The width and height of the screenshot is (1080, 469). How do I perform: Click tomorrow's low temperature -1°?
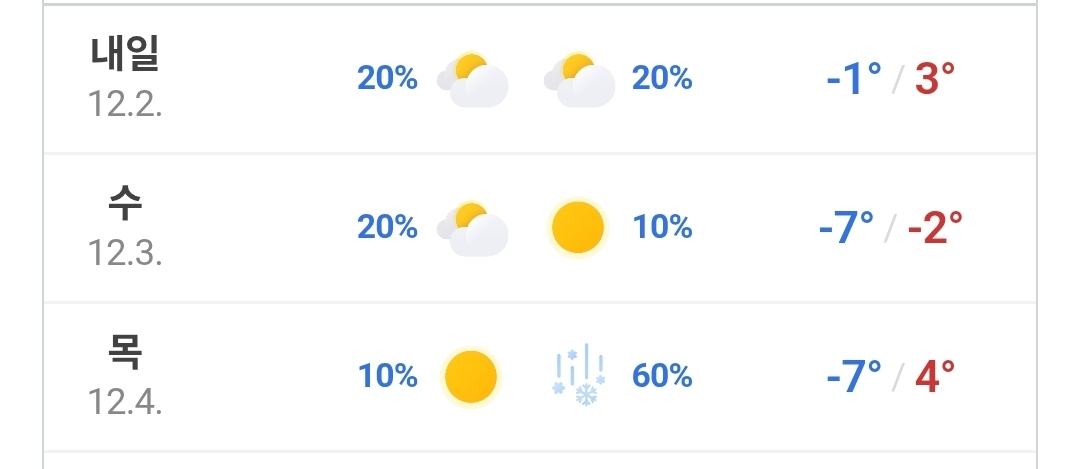pos(854,80)
